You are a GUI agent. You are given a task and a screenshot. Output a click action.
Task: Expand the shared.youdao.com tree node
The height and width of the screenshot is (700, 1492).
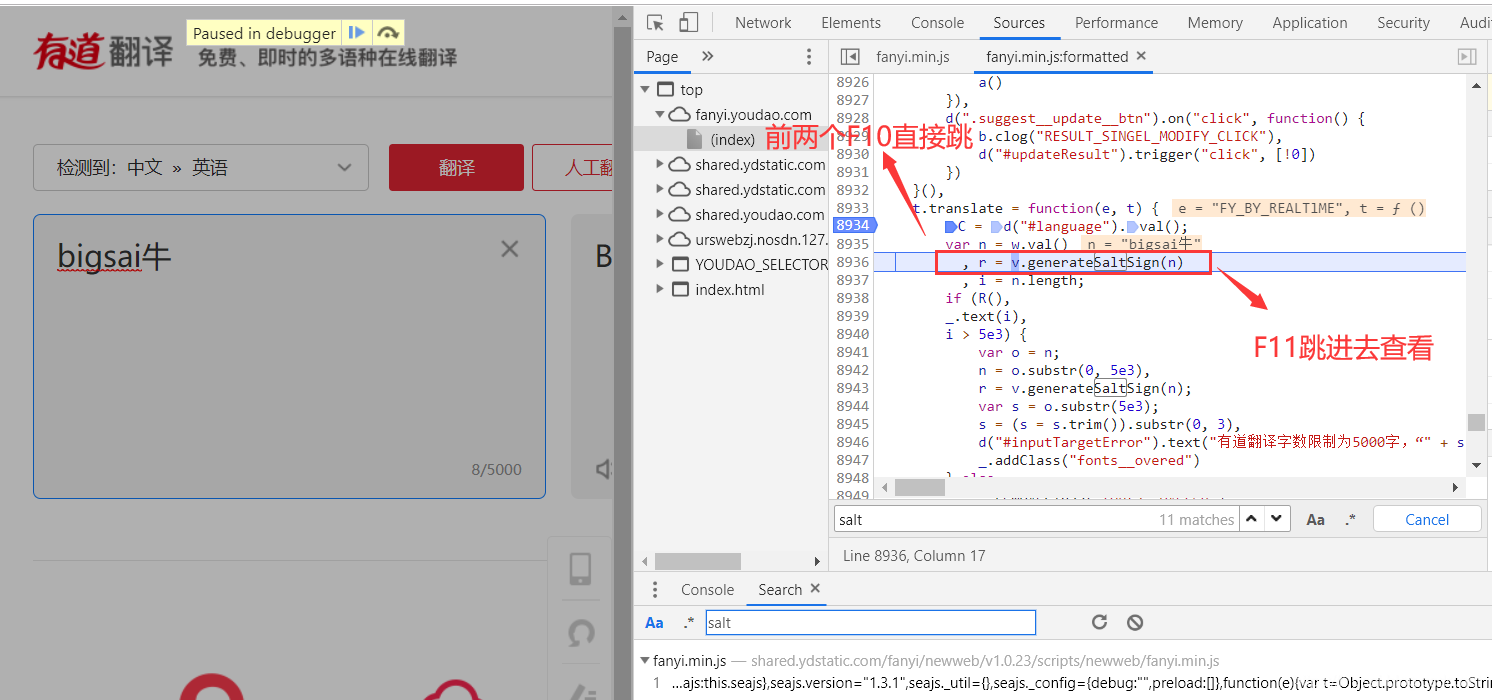click(x=659, y=215)
